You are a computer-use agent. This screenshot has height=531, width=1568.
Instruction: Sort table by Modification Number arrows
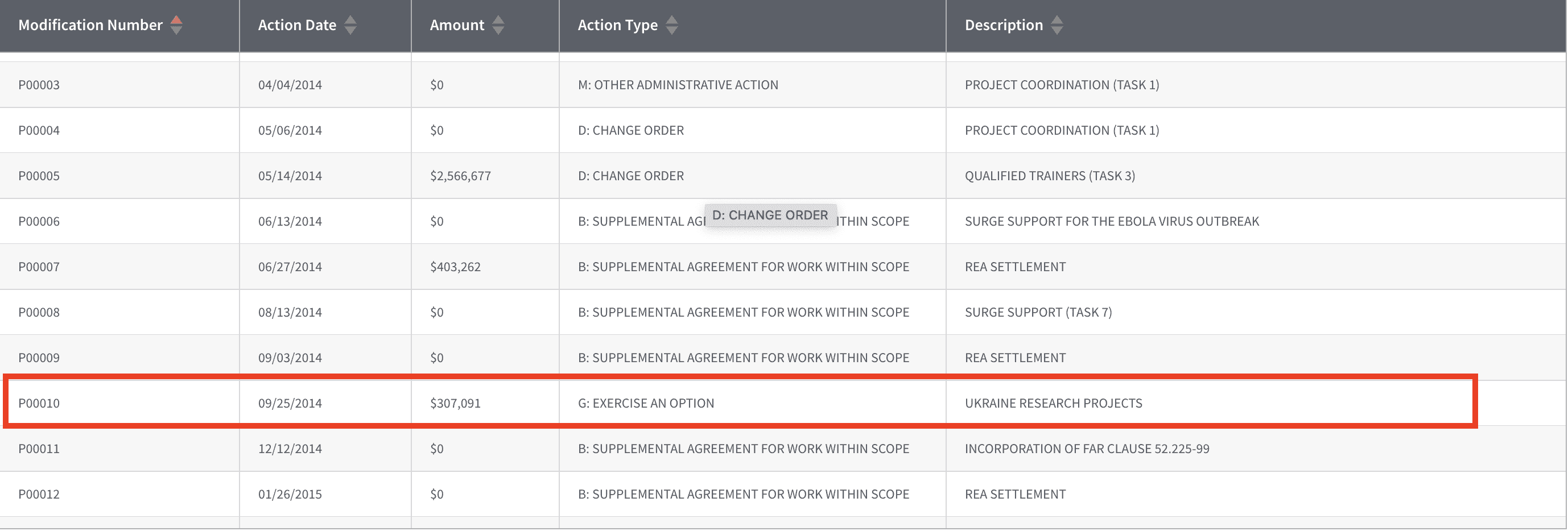tap(176, 25)
